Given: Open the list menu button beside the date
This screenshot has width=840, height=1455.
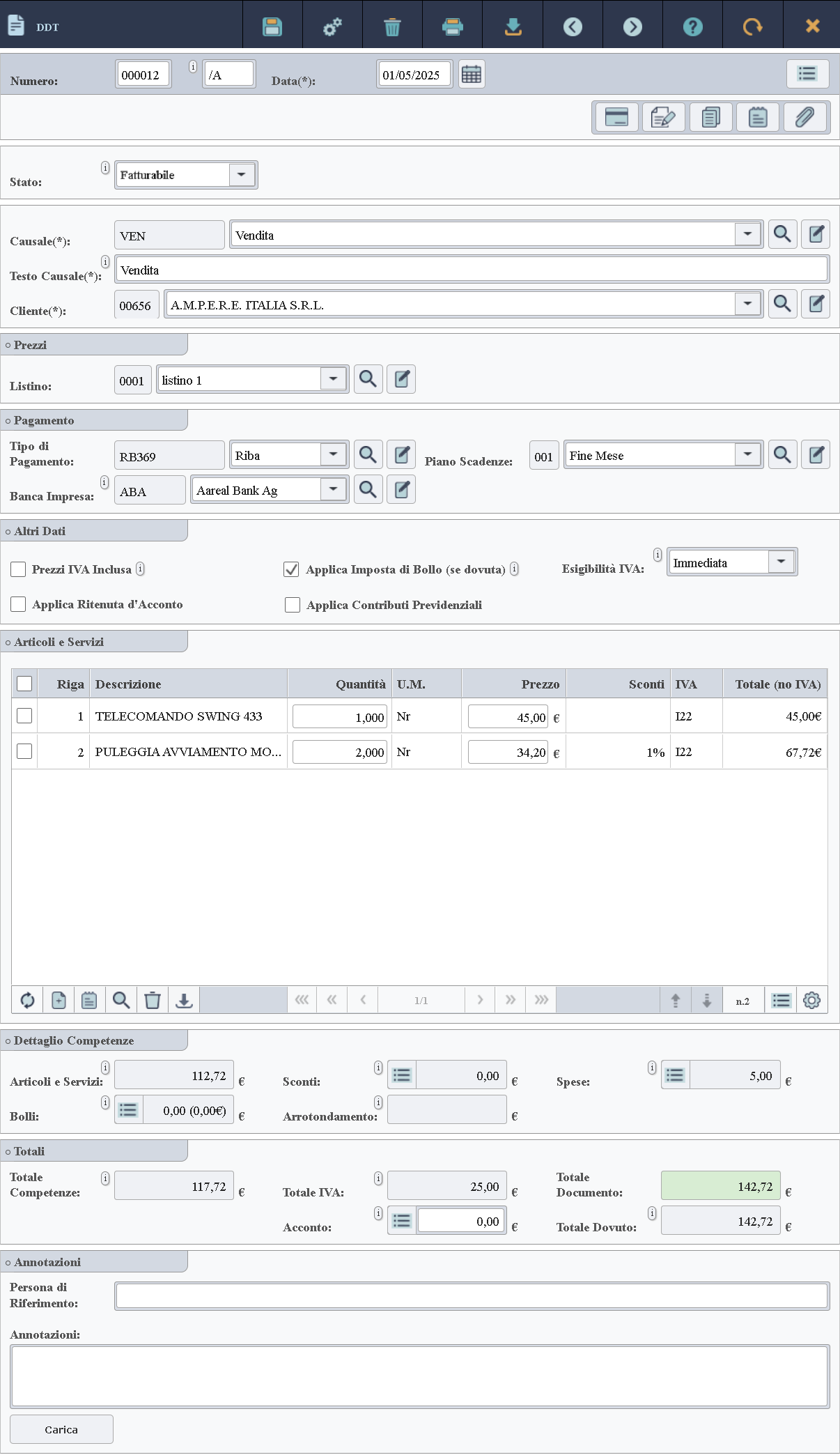Looking at the screenshot, I should coord(807,74).
